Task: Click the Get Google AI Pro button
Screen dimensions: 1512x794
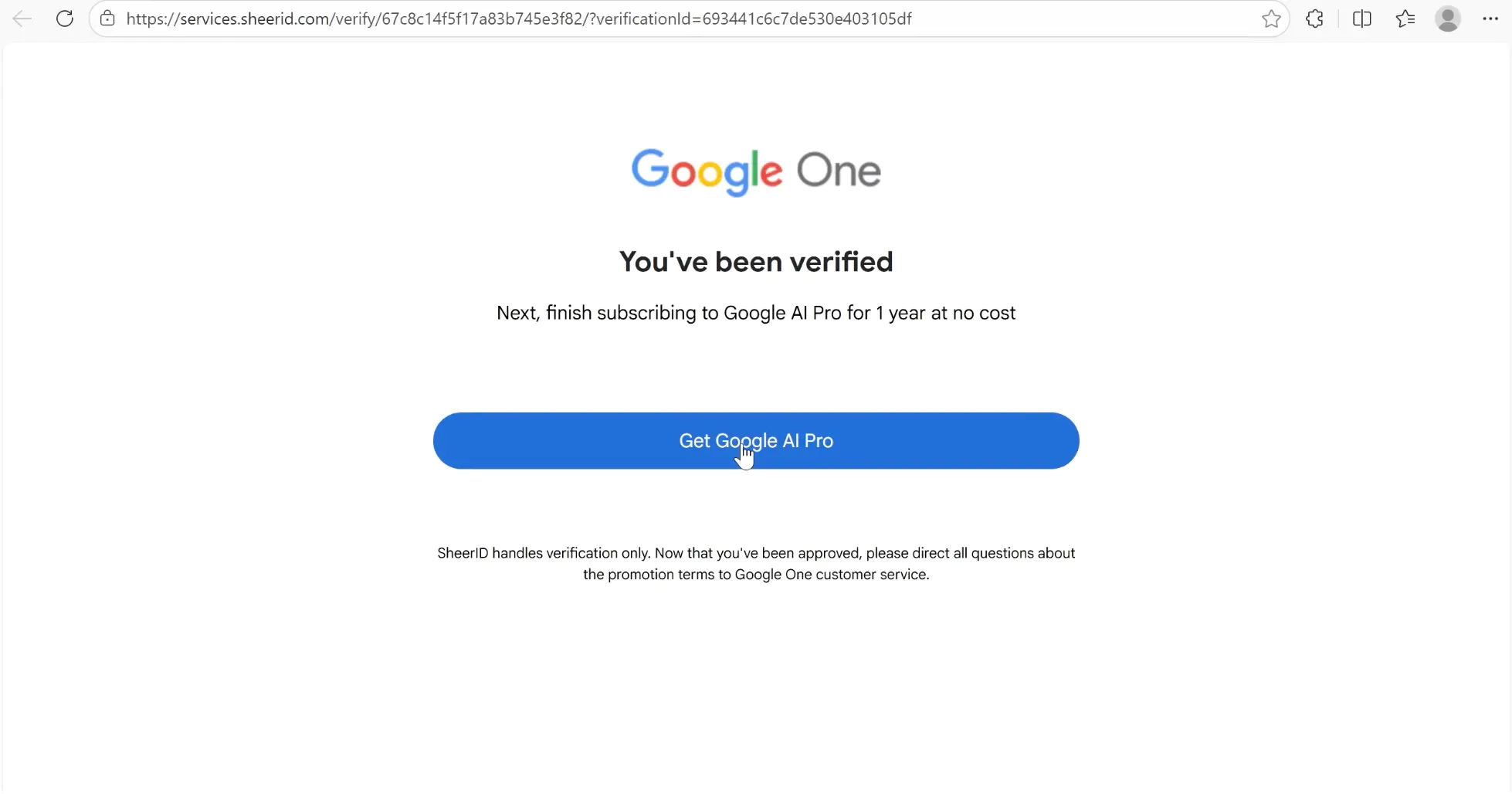Action: (755, 440)
